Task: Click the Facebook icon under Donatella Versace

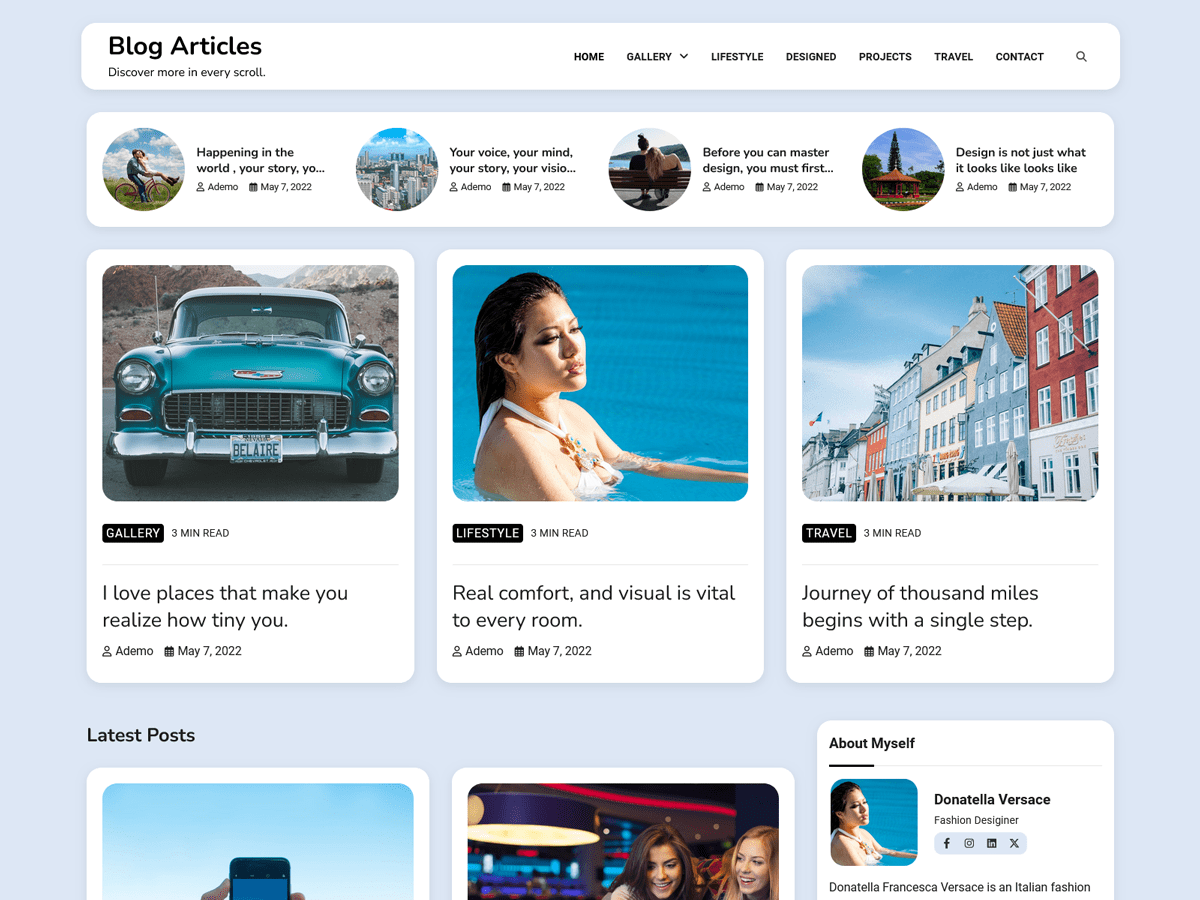Action: coord(946,843)
